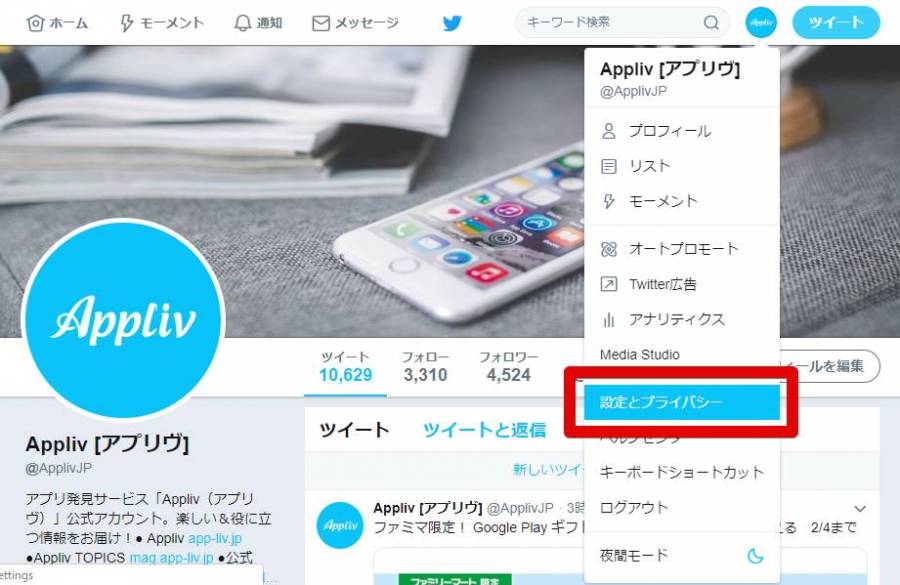Image resolution: width=900 pixels, height=585 pixels.
Task: Expand the tweet options chevron
Action: coord(860,509)
